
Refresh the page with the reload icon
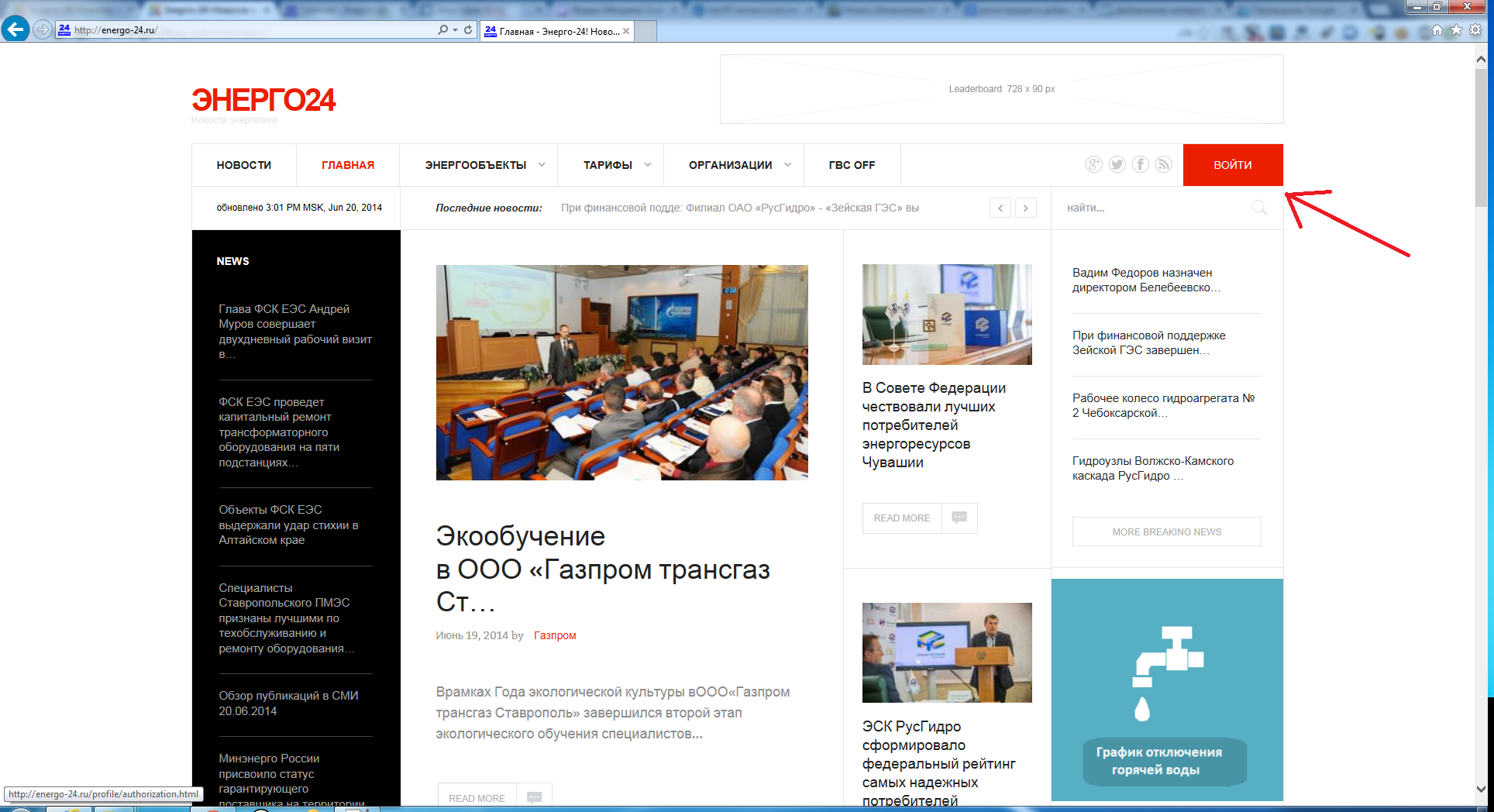468,29
